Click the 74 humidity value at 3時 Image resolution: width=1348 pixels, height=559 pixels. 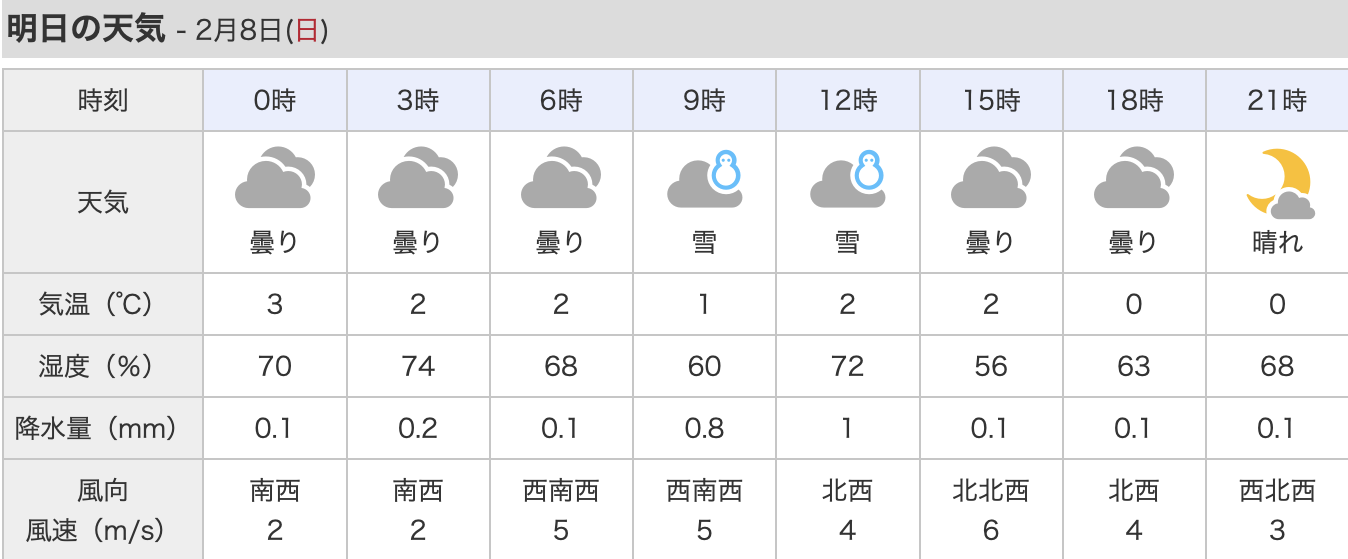tap(418, 366)
